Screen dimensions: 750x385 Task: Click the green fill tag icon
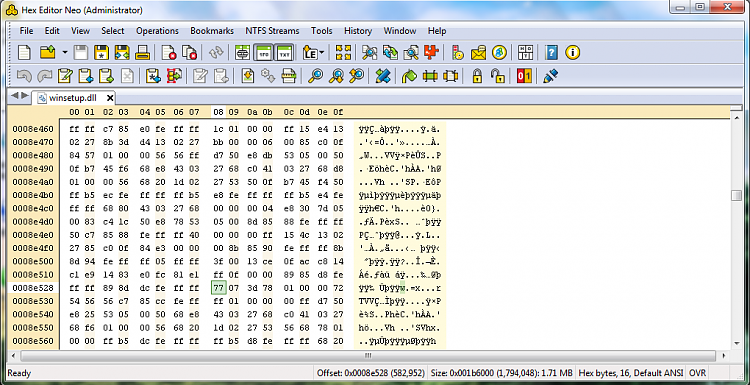coord(409,76)
